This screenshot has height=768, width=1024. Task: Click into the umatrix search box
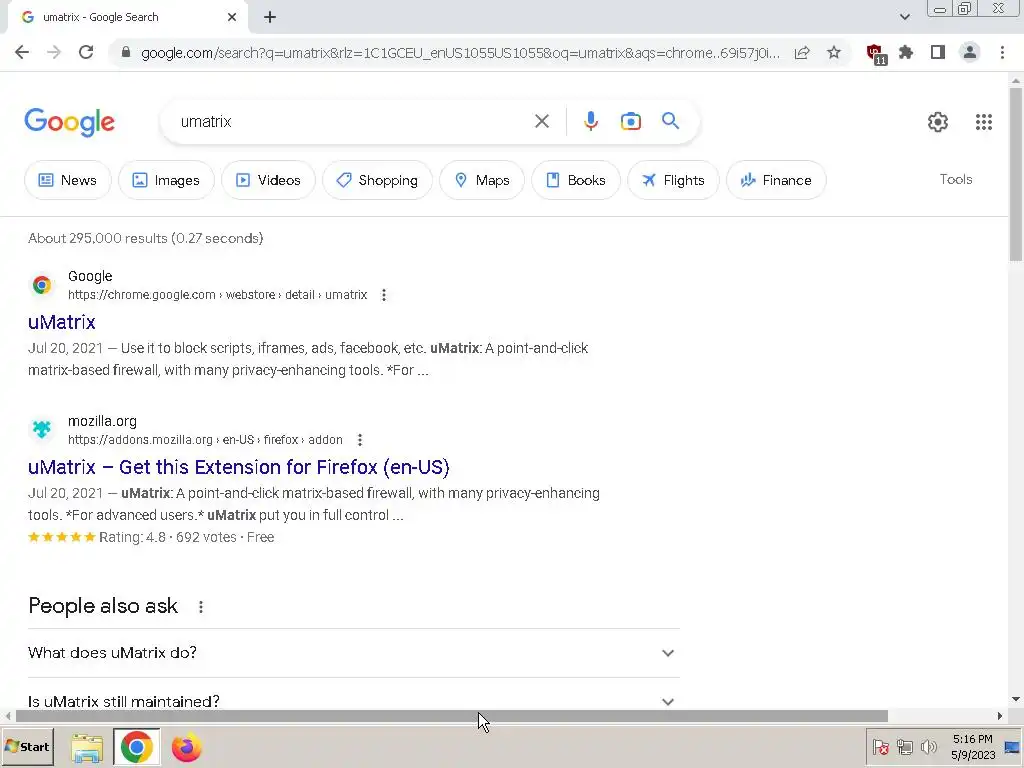pos(349,121)
